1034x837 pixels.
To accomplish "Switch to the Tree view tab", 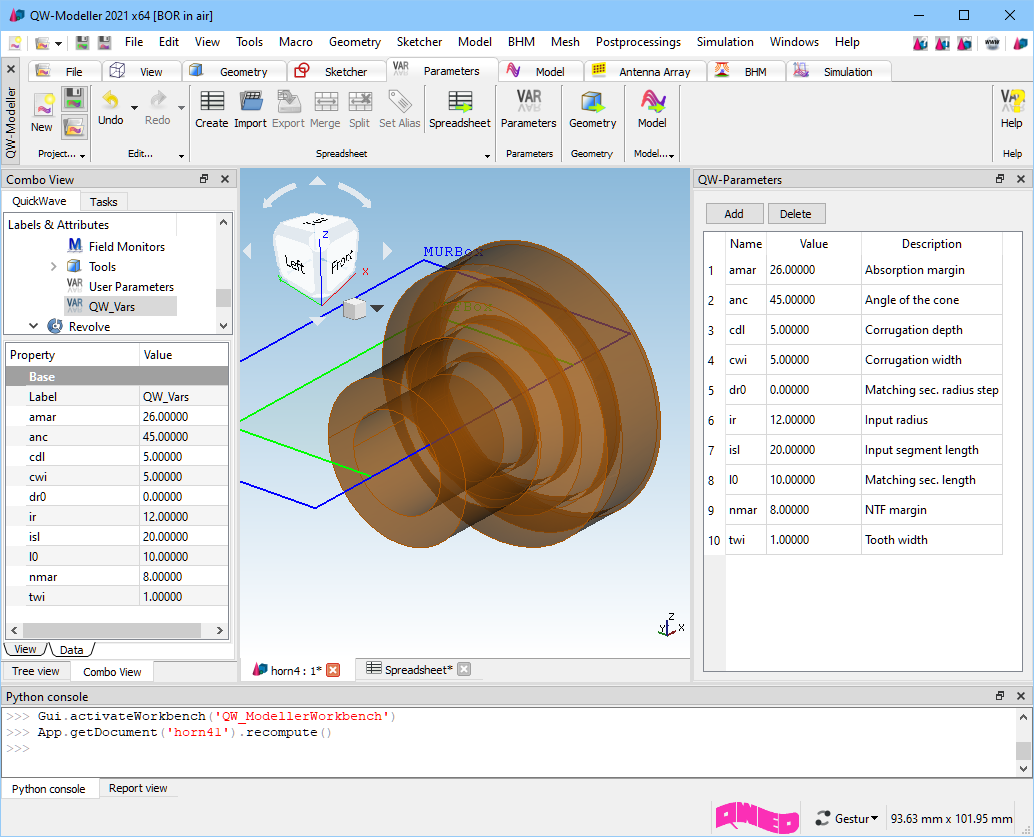I will pyautogui.click(x=36, y=671).
